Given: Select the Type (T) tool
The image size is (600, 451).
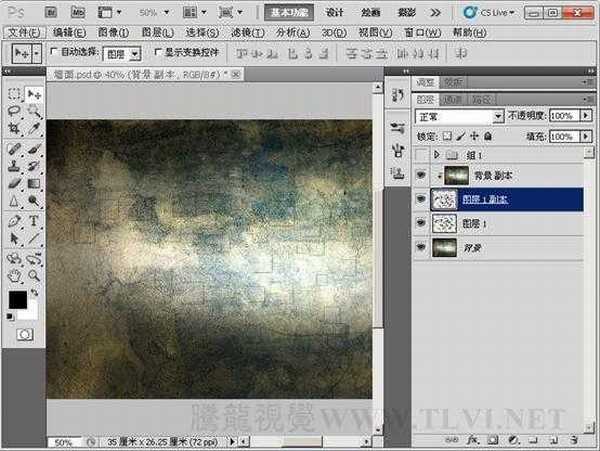Looking at the screenshot, I should (35, 220).
